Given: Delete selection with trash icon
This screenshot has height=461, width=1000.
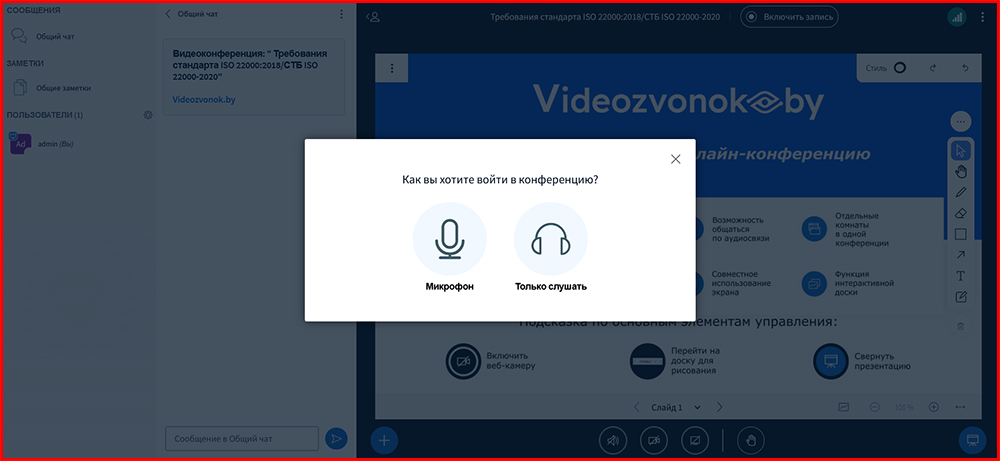Looking at the screenshot, I should pyautogui.click(x=961, y=326).
